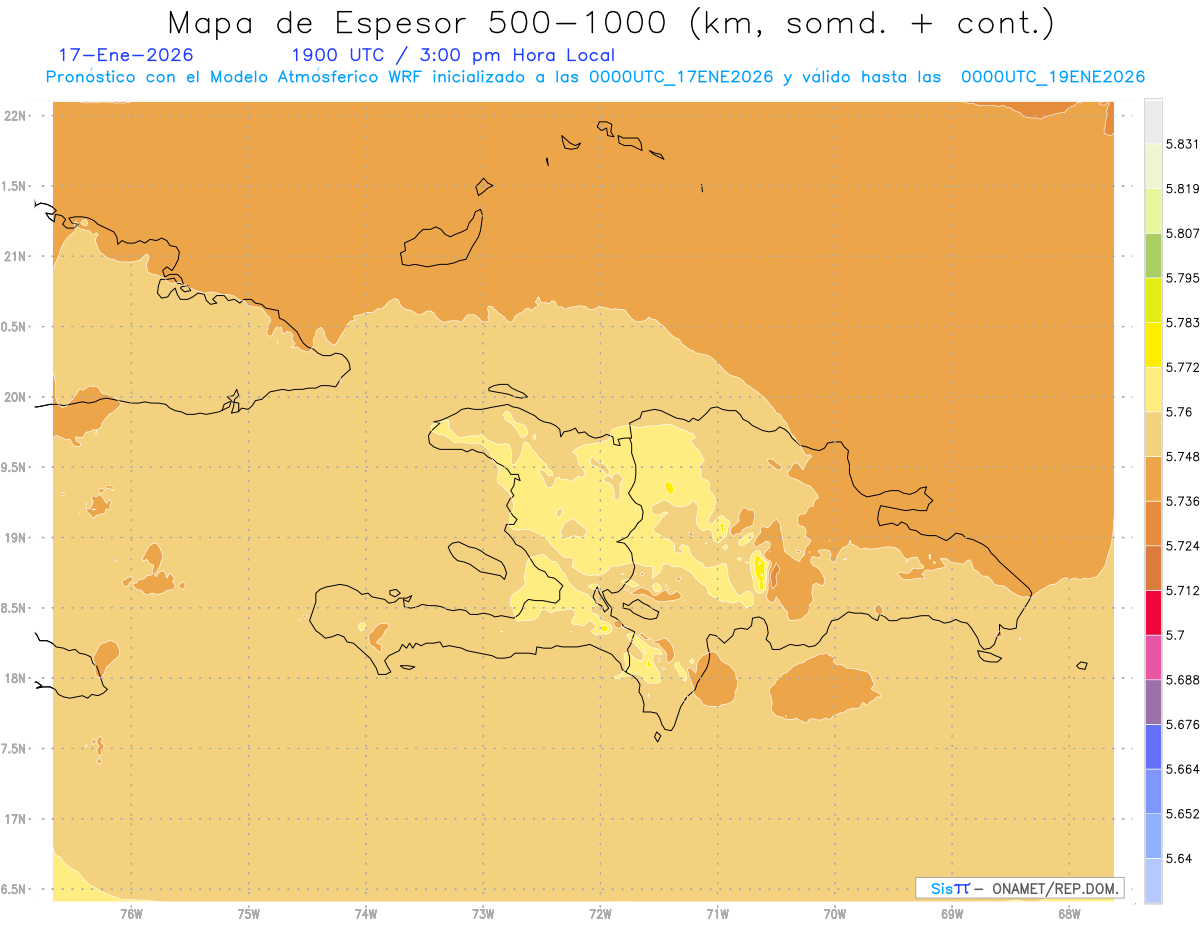Image resolution: width=1200 pixels, height=927 pixels.
Task: Click the legend value 5.712
Action: [x=1182, y=590]
